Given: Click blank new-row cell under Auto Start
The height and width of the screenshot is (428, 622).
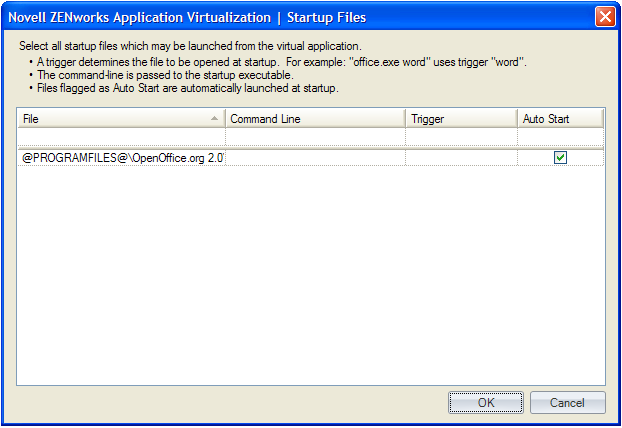Looking at the screenshot, I should tap(560, 137).
